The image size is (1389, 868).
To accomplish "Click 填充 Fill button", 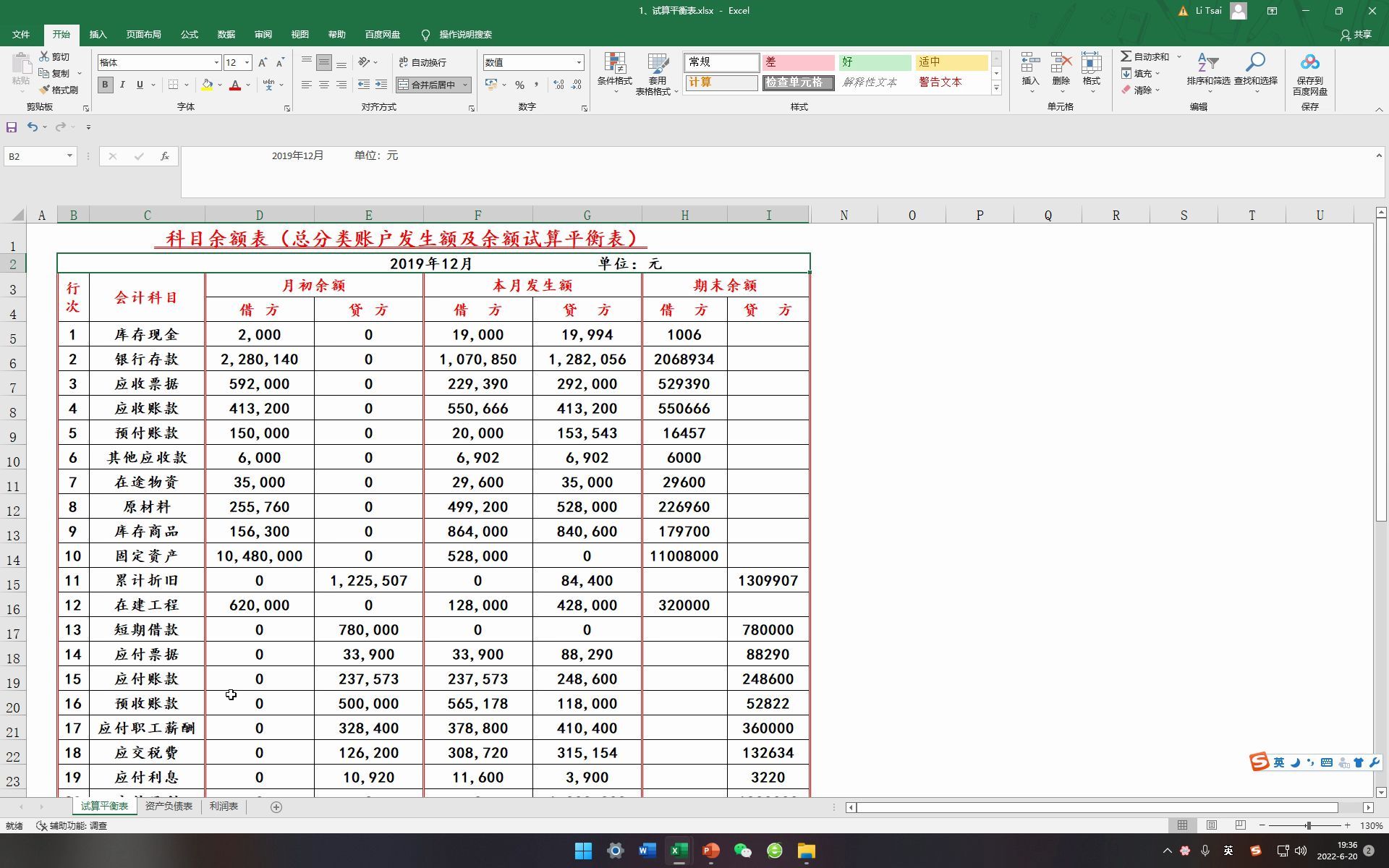I will pyautogui.click(x=1141, y=73).
